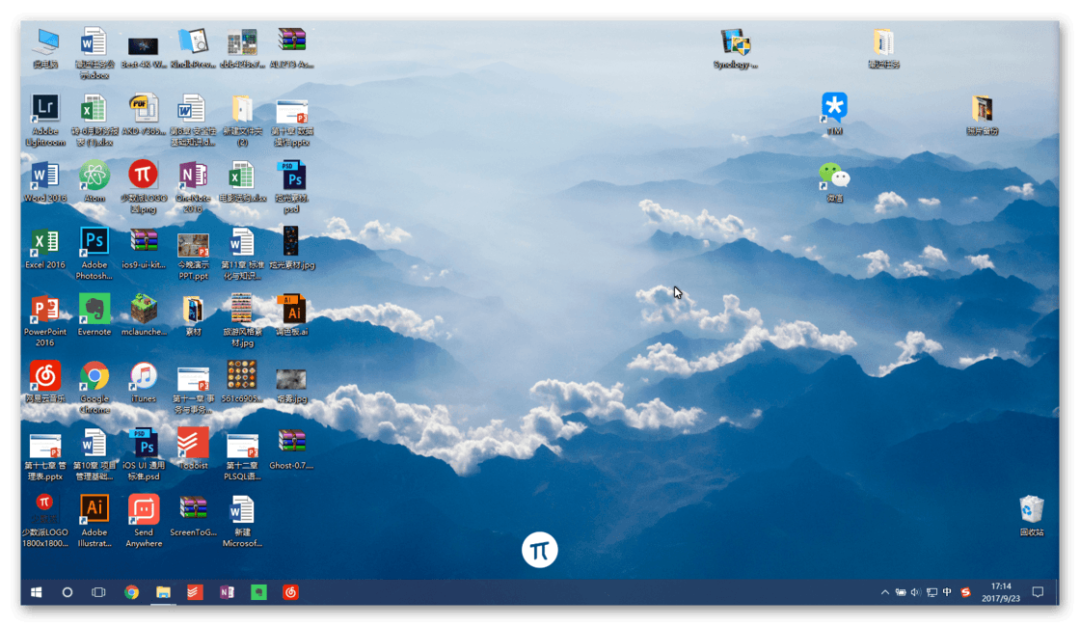
Task: Select the Adobe Illustrator desktop shortcut
Action: [x=94, y=521]
